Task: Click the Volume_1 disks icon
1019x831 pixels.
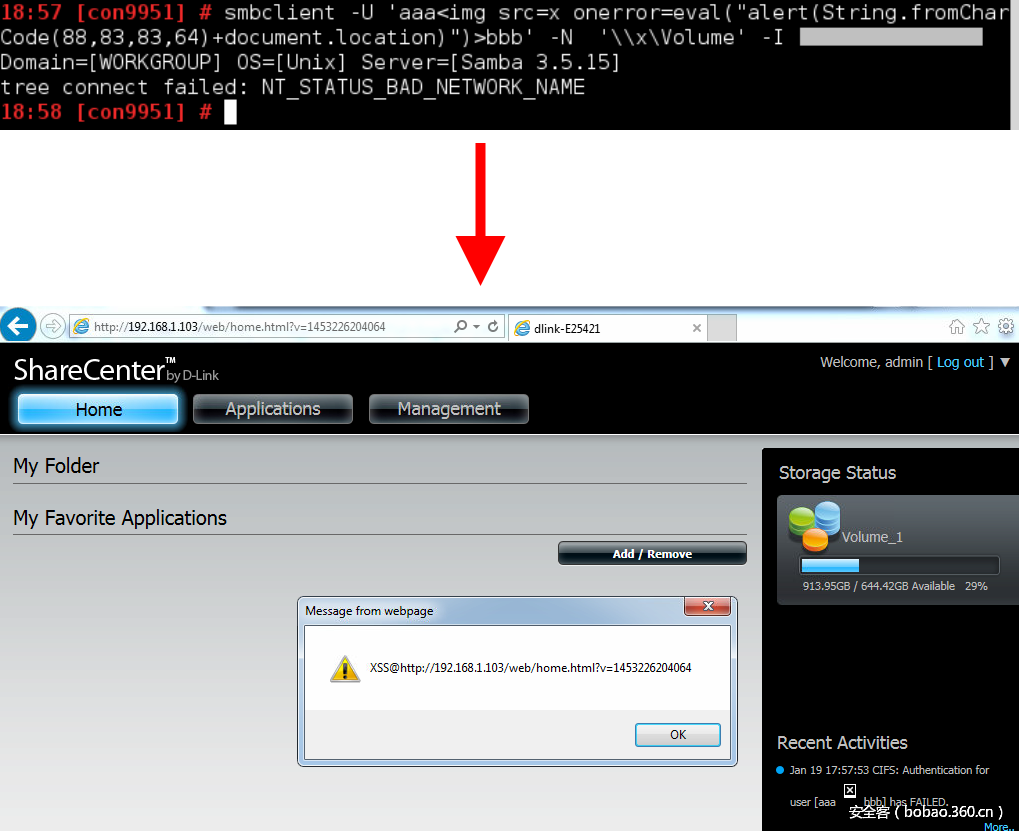Action: pos(814,526)
